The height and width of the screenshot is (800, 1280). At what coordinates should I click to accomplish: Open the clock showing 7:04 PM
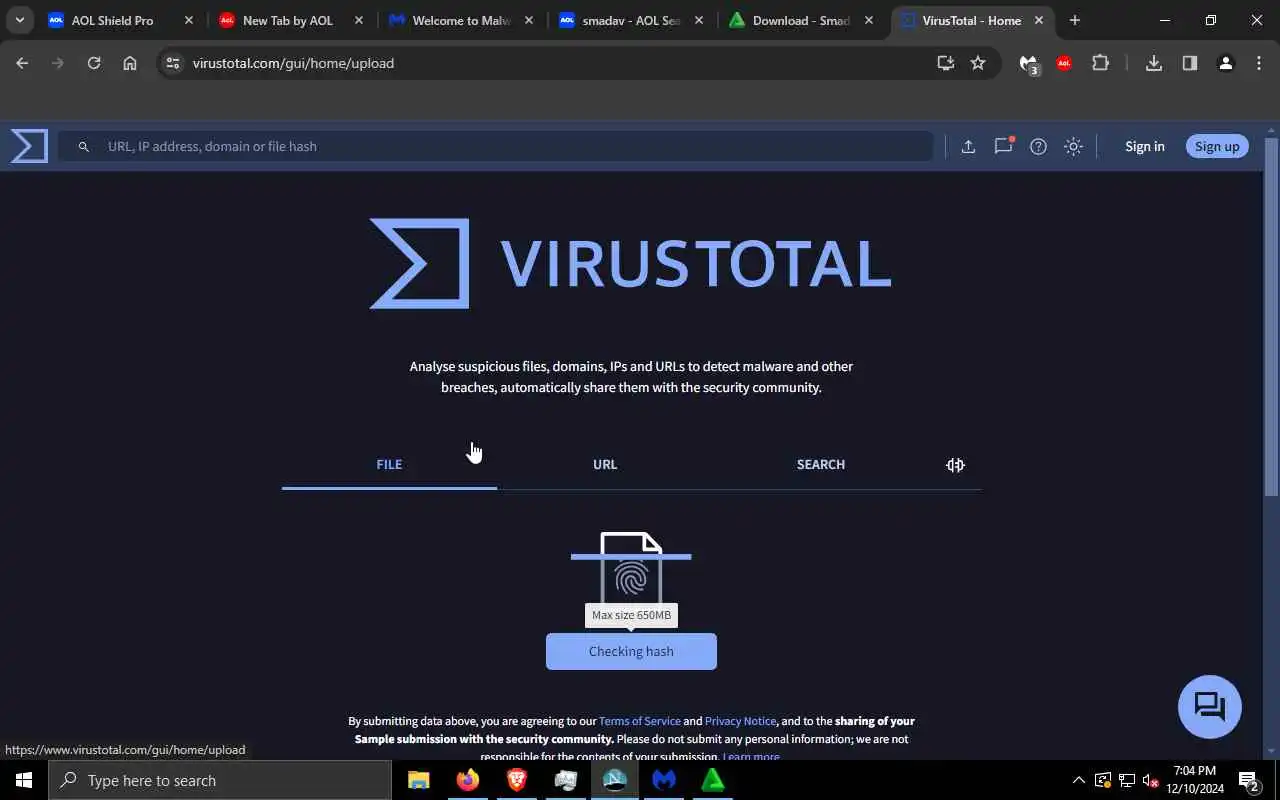click(1195, 780)
